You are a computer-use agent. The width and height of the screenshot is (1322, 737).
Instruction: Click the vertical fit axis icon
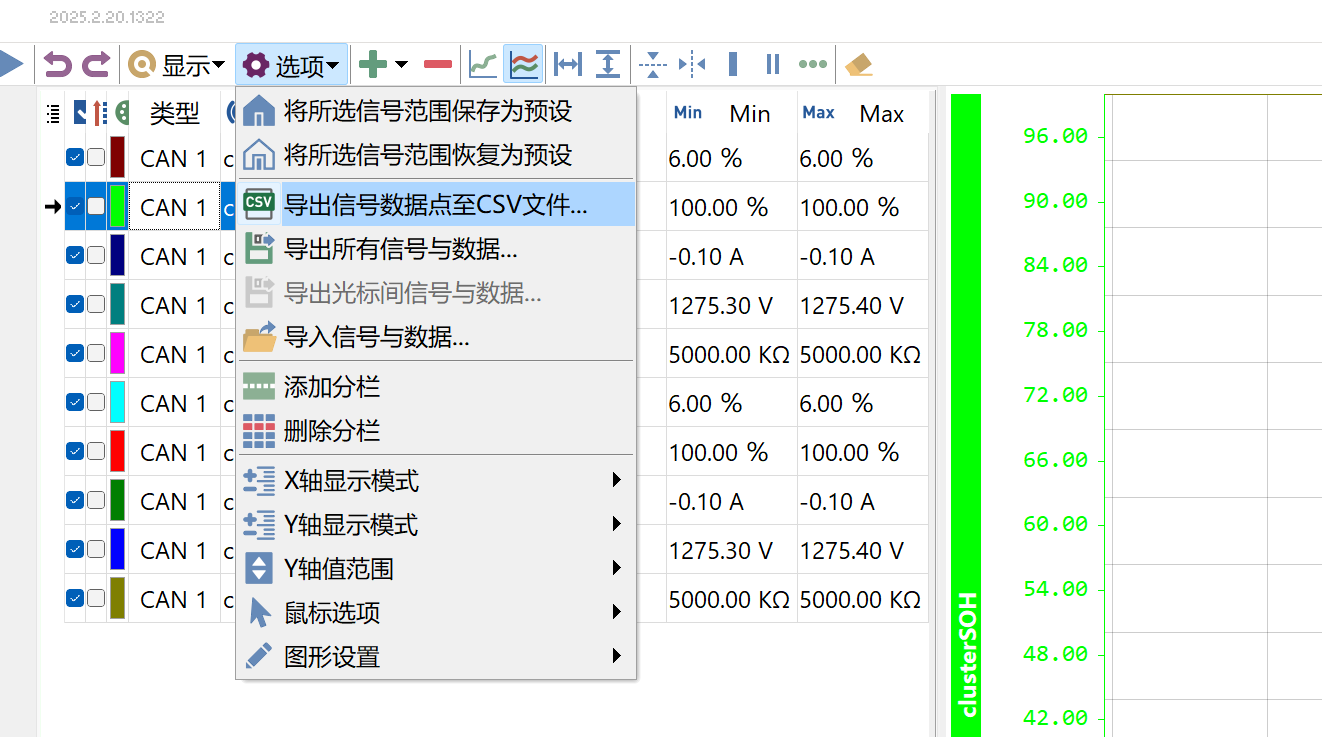click(x=607, y=63)
